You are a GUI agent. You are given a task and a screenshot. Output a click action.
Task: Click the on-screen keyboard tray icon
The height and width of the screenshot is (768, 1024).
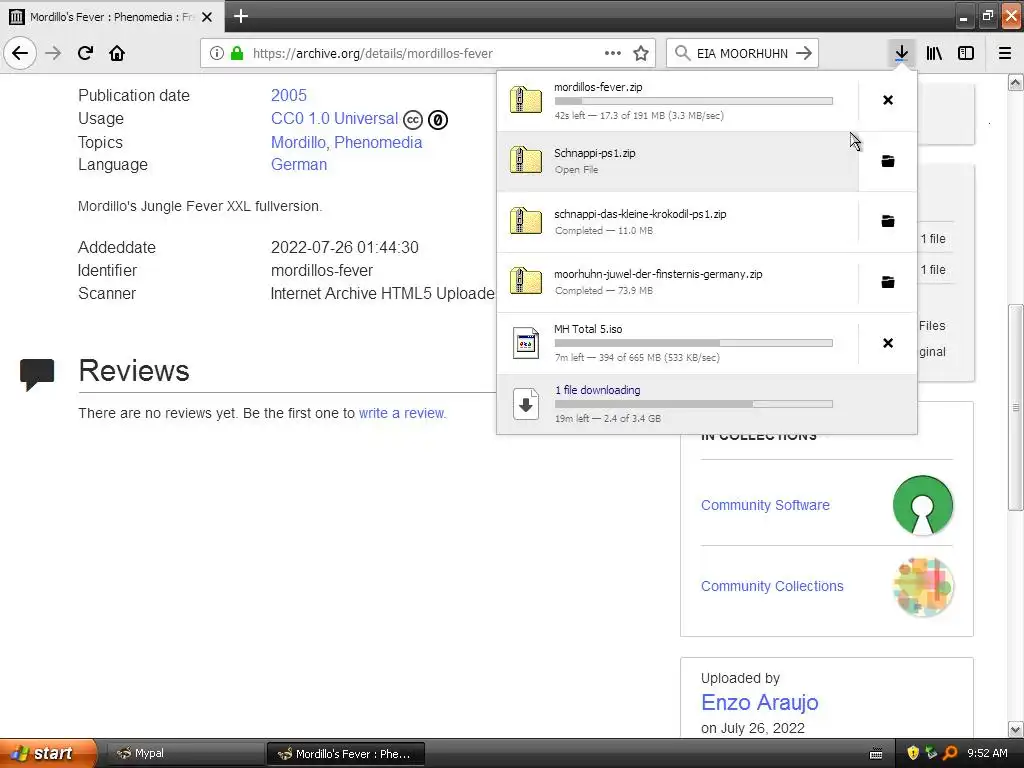(876, 754)
